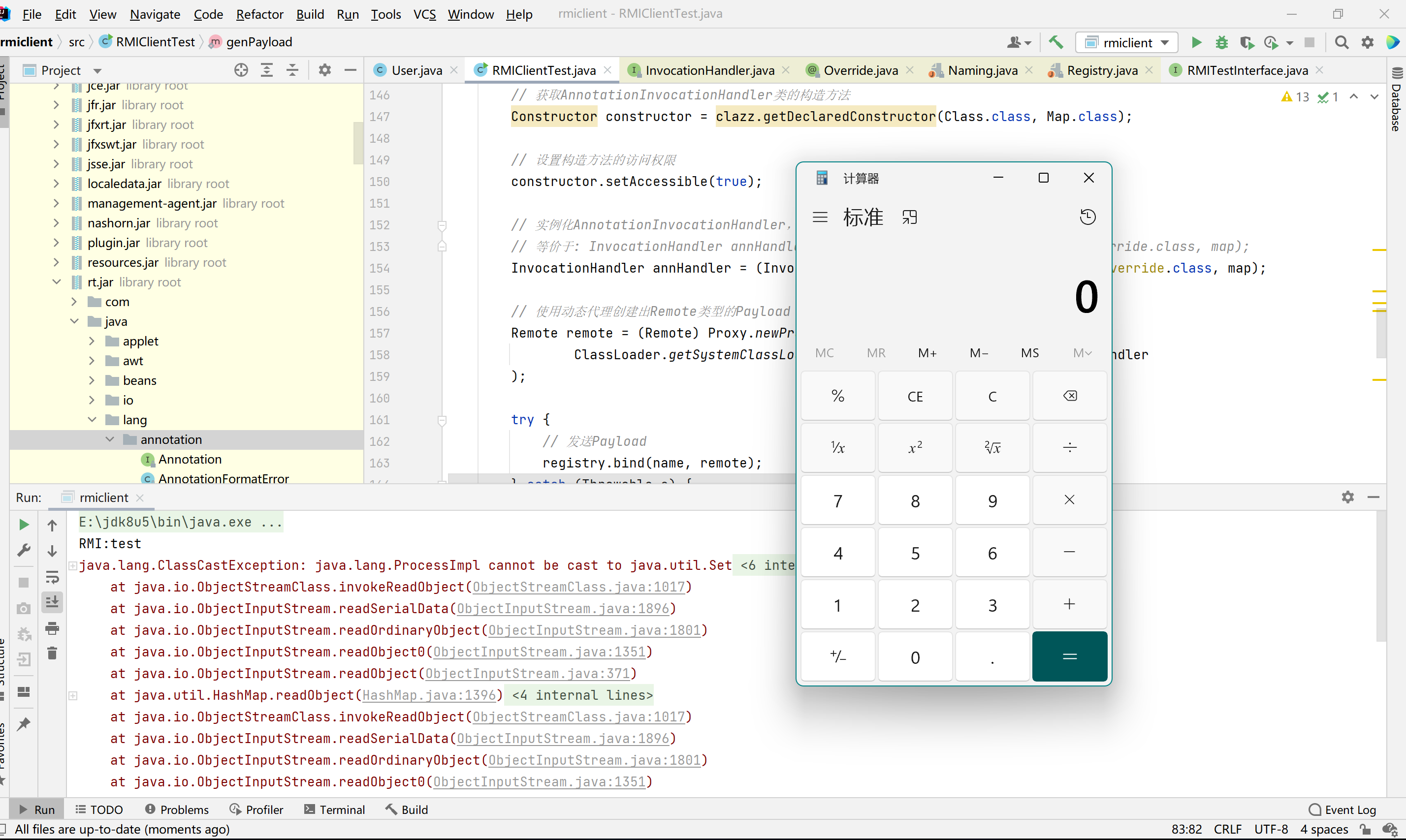The image size is (1406, 840).
Task: Expand the beans folder in tree
Action: (92, 380)
